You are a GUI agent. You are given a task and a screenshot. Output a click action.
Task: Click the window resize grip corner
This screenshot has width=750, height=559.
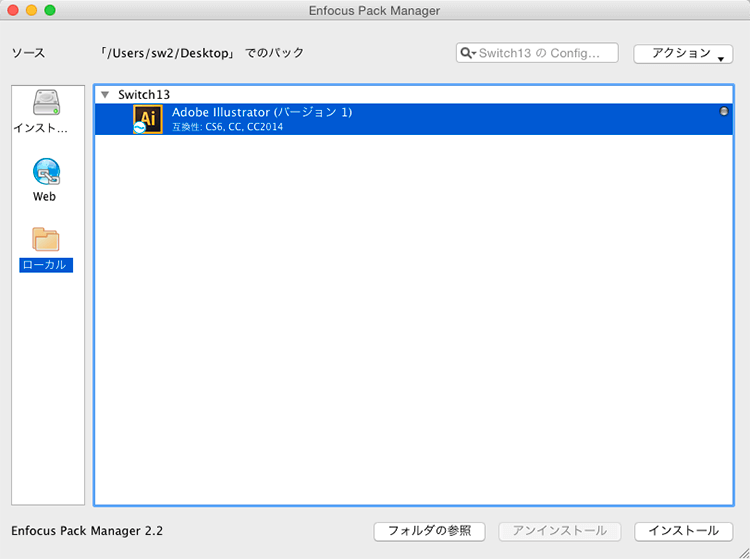(744, 553)
